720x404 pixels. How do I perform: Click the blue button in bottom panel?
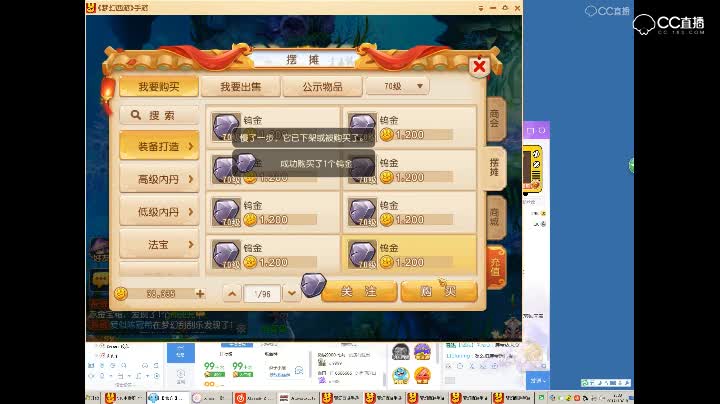point(180,353)
